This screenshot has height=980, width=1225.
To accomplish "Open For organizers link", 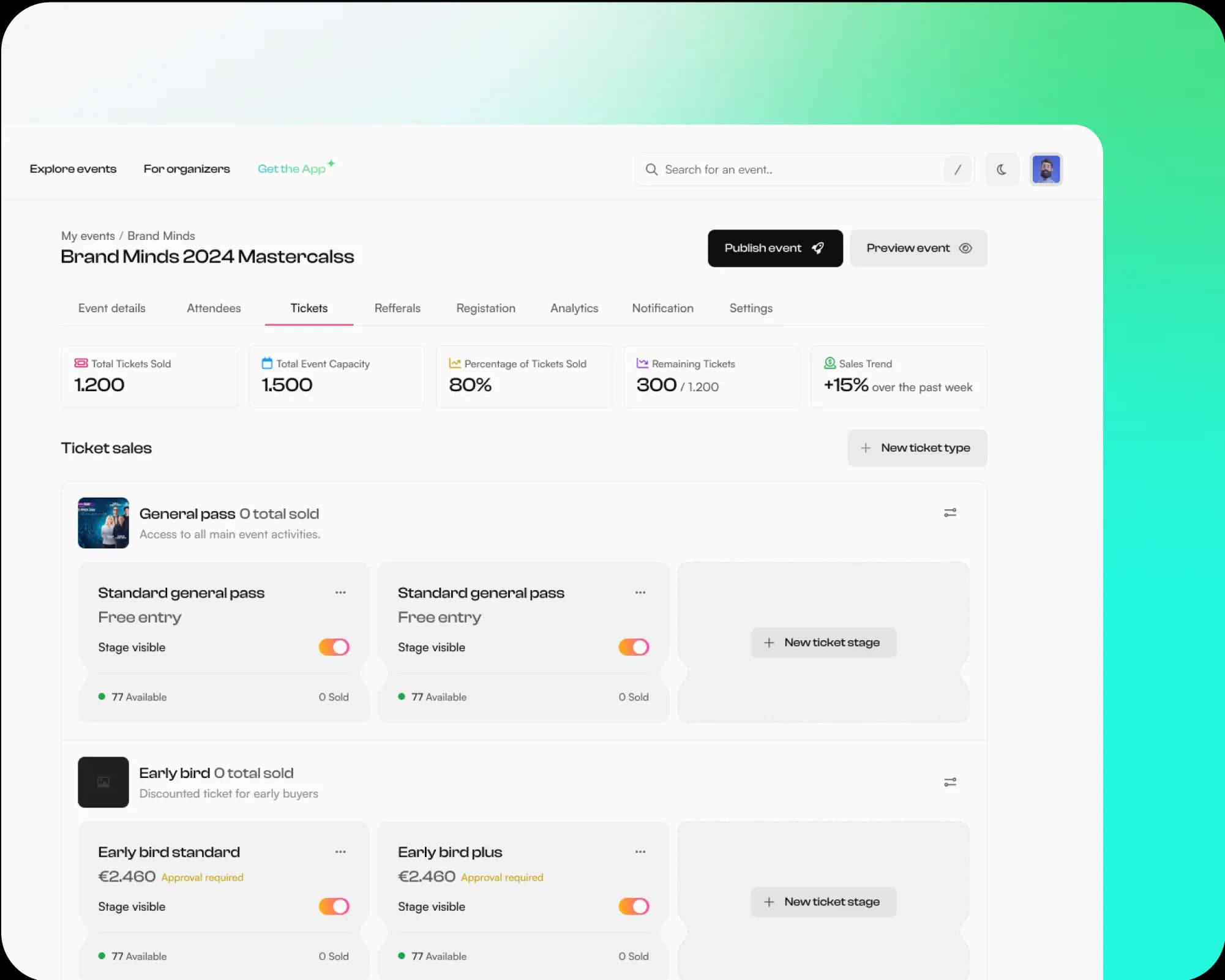I will click(x=187, y=169).
